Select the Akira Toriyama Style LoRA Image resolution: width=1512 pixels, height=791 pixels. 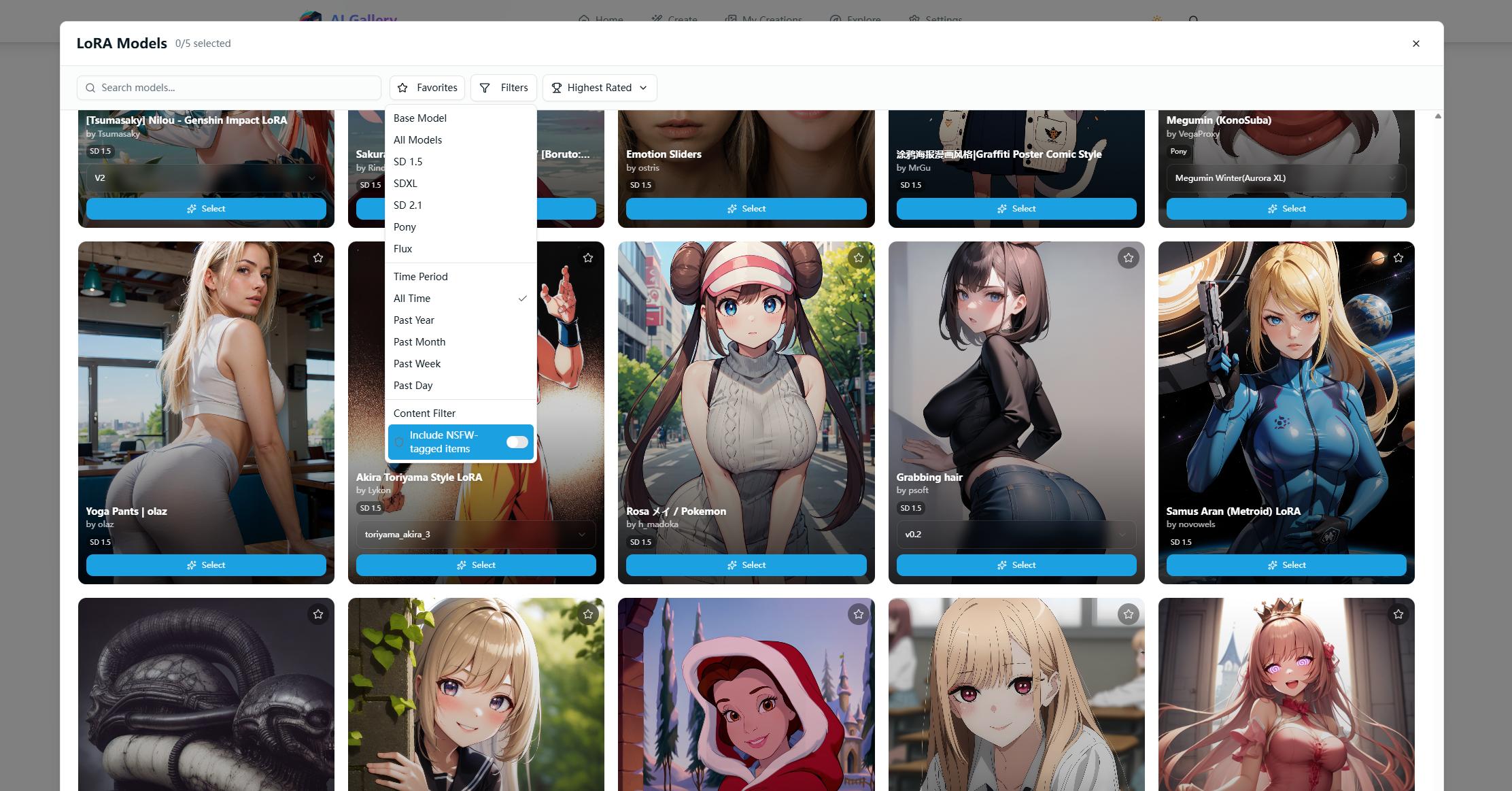[476, 565]
